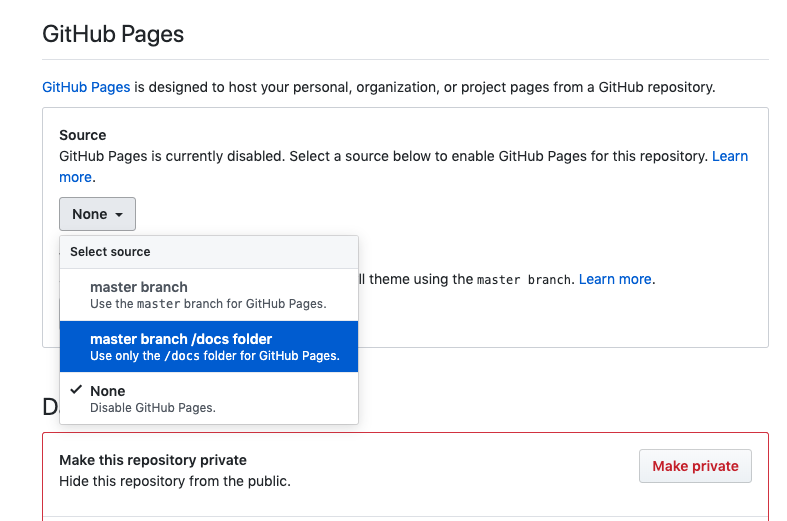Click 'Make this repository private' title

[153, 460]
